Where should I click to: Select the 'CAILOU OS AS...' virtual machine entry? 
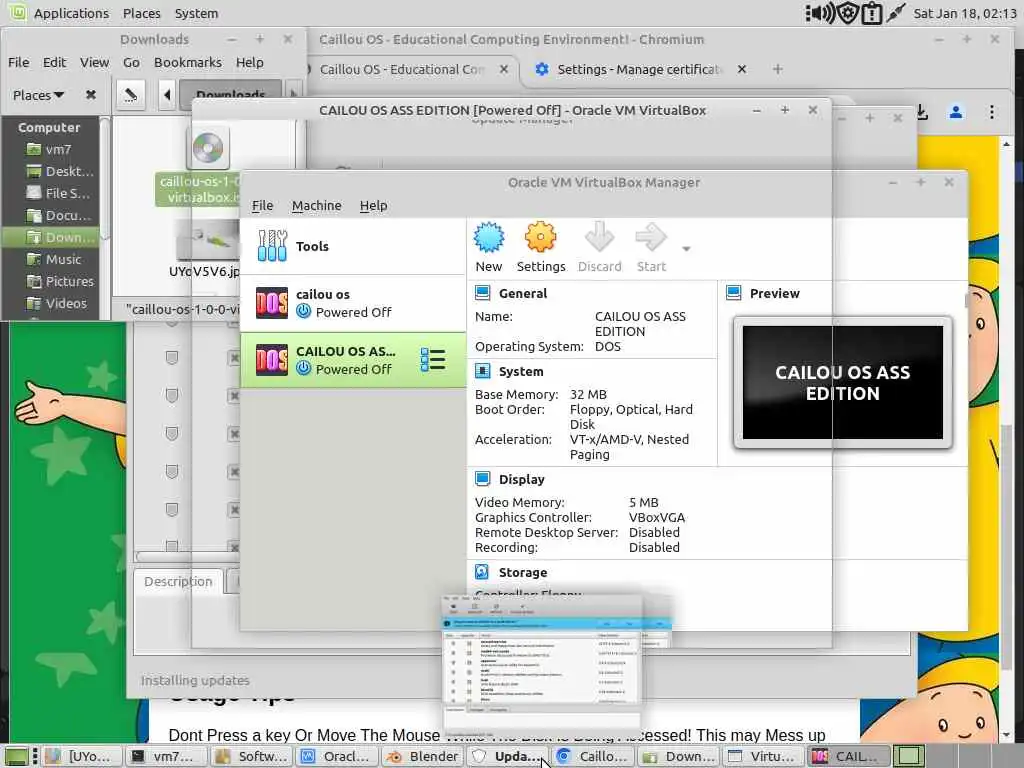coord(353,360)
